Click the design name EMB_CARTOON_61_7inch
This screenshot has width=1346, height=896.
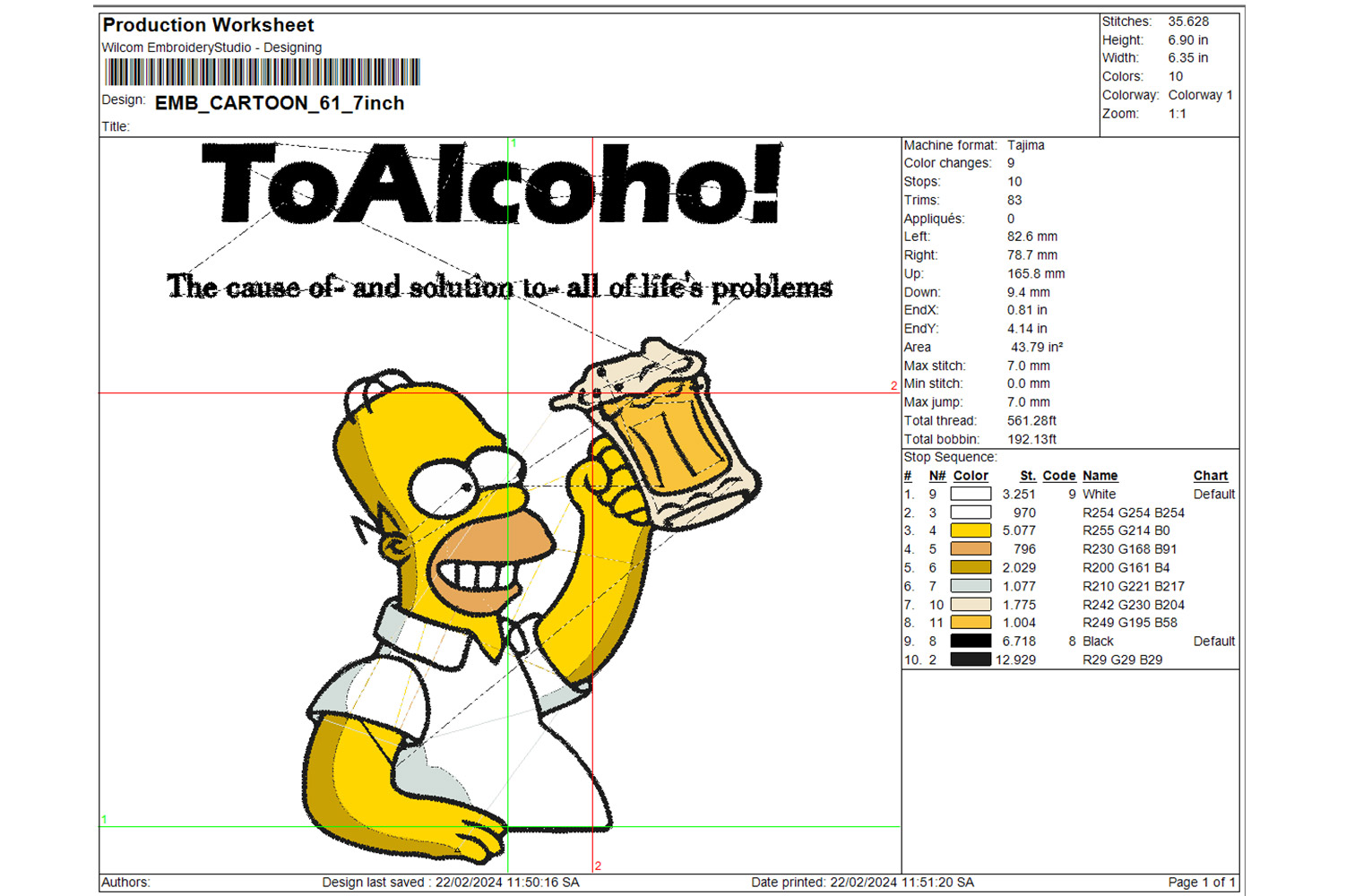[280, 103]
